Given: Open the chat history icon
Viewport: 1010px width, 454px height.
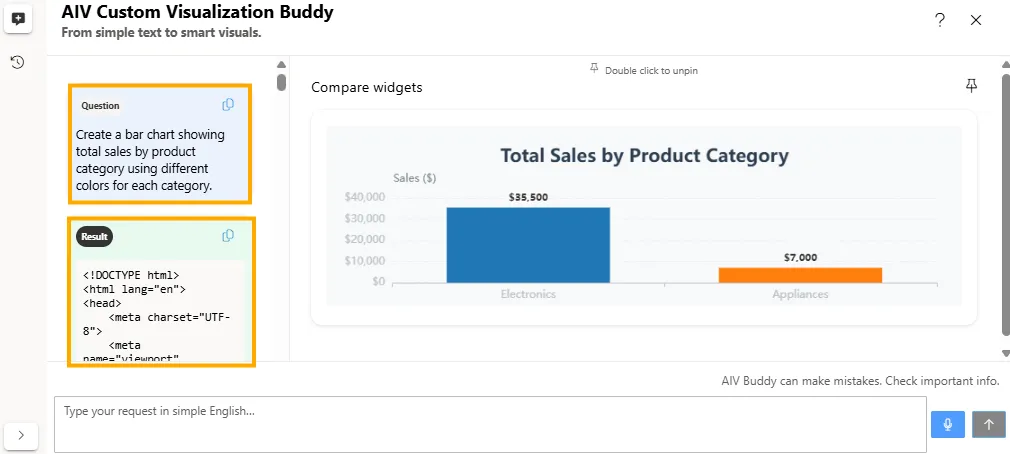Looking at the screenshot, I should click(x=18, y=62).
